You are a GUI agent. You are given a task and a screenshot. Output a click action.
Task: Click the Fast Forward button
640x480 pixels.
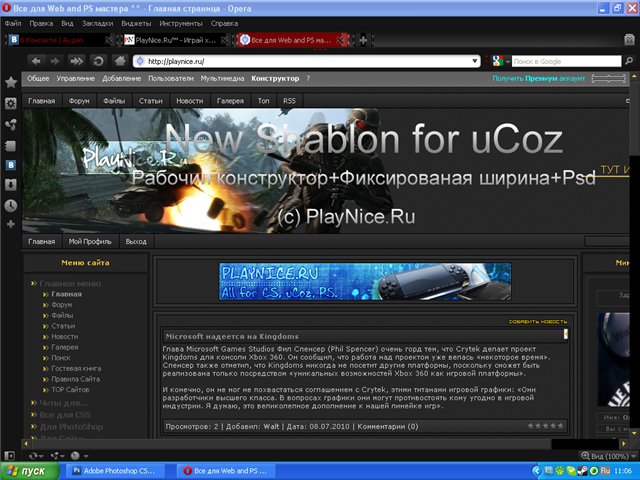76,61
